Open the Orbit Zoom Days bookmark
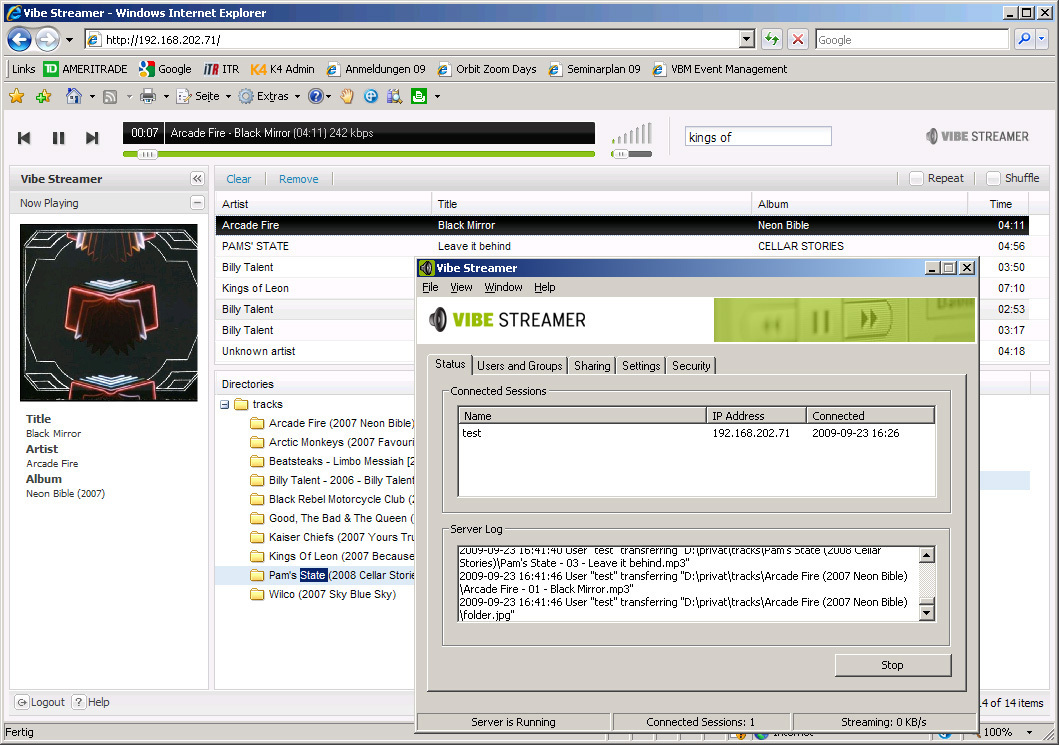 click(x=487, y=69)
